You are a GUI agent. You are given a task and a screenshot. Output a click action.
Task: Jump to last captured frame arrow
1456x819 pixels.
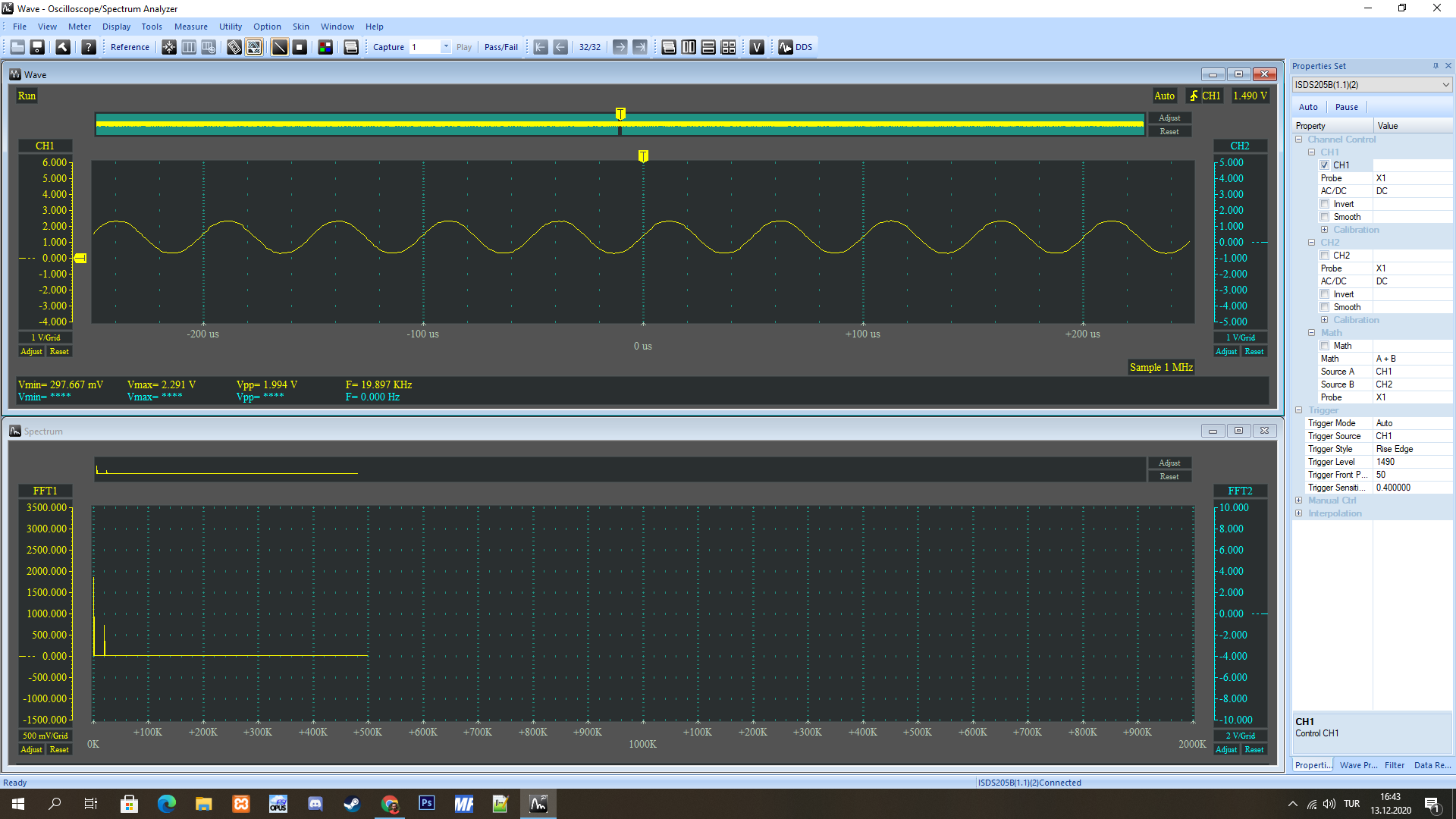[640, 47]
